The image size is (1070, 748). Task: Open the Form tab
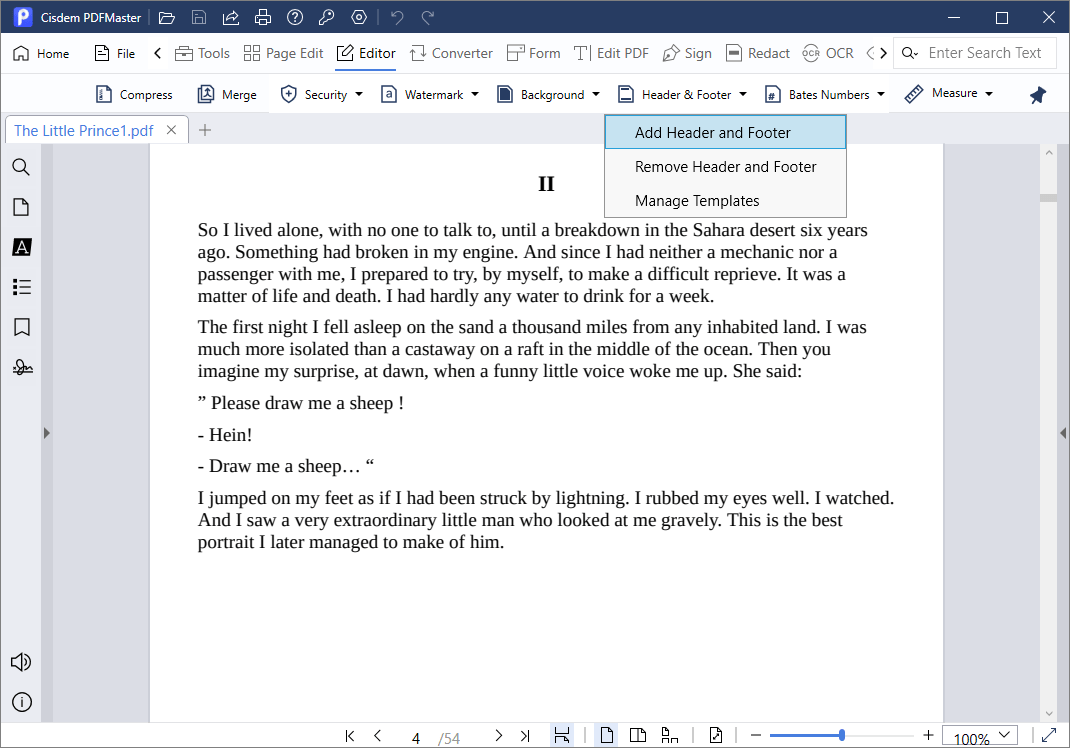click(x=534, y=53)
